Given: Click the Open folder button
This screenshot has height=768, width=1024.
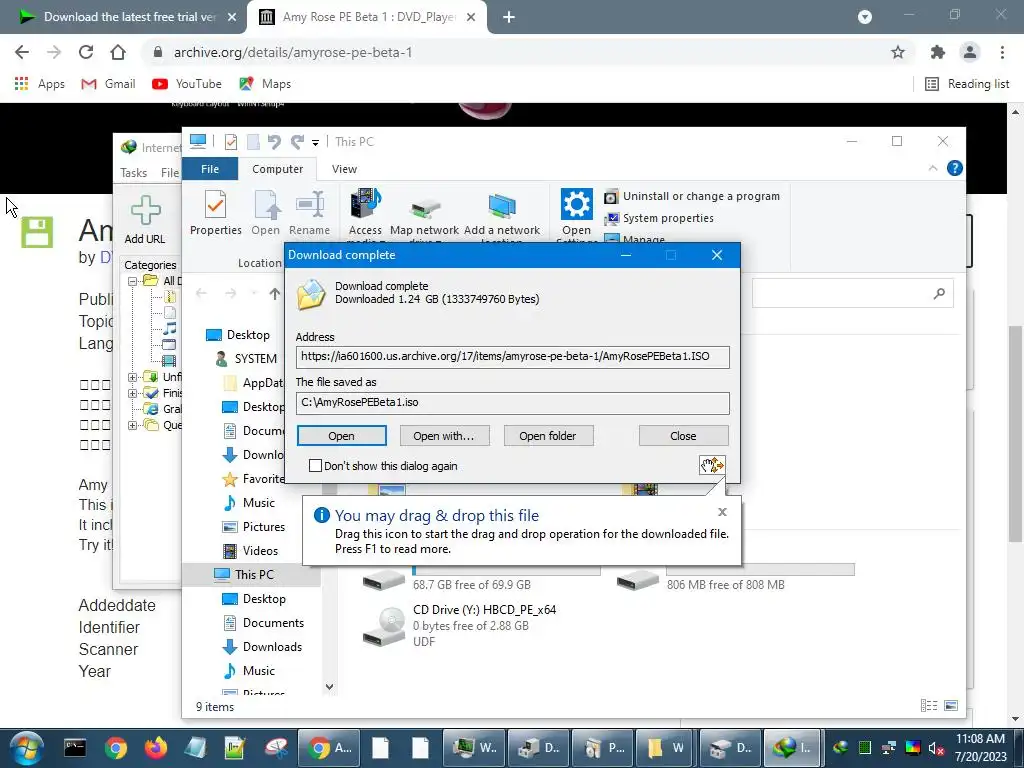Looking at the screenshot, I should coord(548,436).
